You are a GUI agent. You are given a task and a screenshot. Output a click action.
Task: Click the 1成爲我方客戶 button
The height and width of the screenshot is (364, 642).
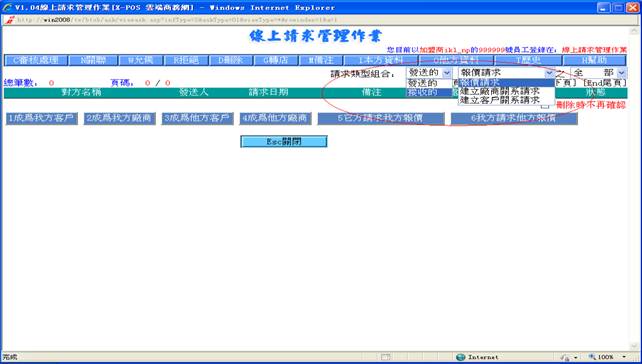pos(42,118)
